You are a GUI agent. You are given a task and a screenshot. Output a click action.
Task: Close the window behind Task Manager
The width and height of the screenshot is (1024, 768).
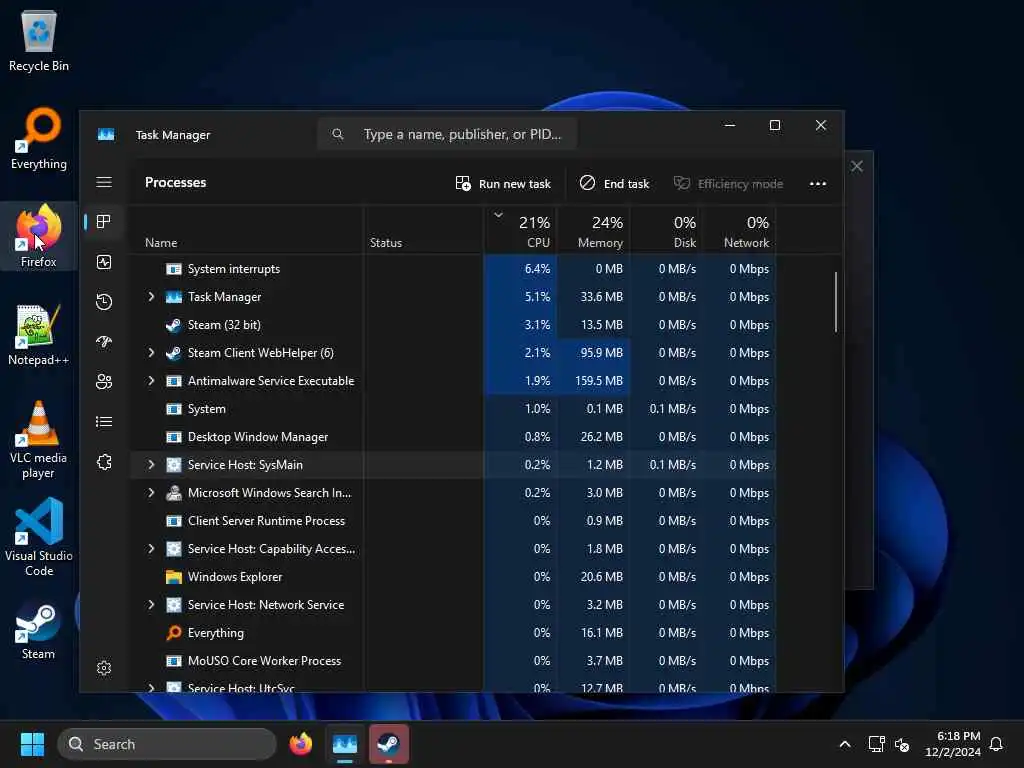point(857,166)
